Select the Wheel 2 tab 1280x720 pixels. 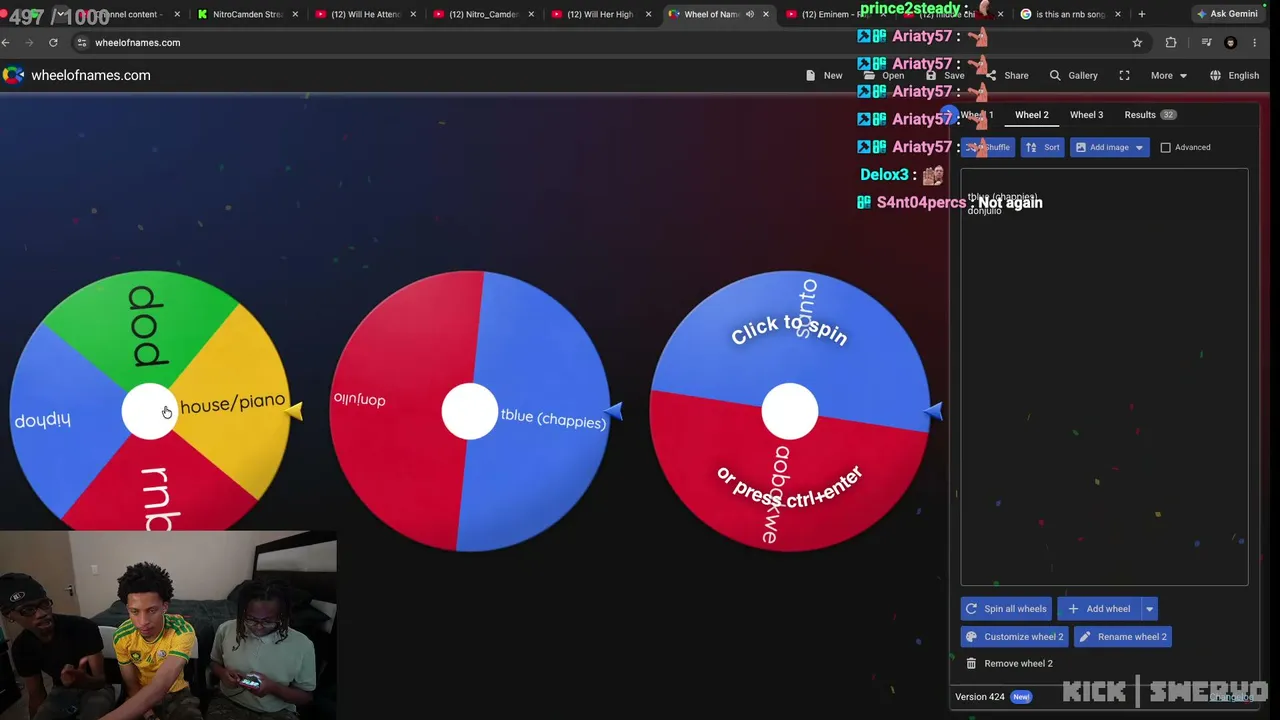coord(1032,115)
